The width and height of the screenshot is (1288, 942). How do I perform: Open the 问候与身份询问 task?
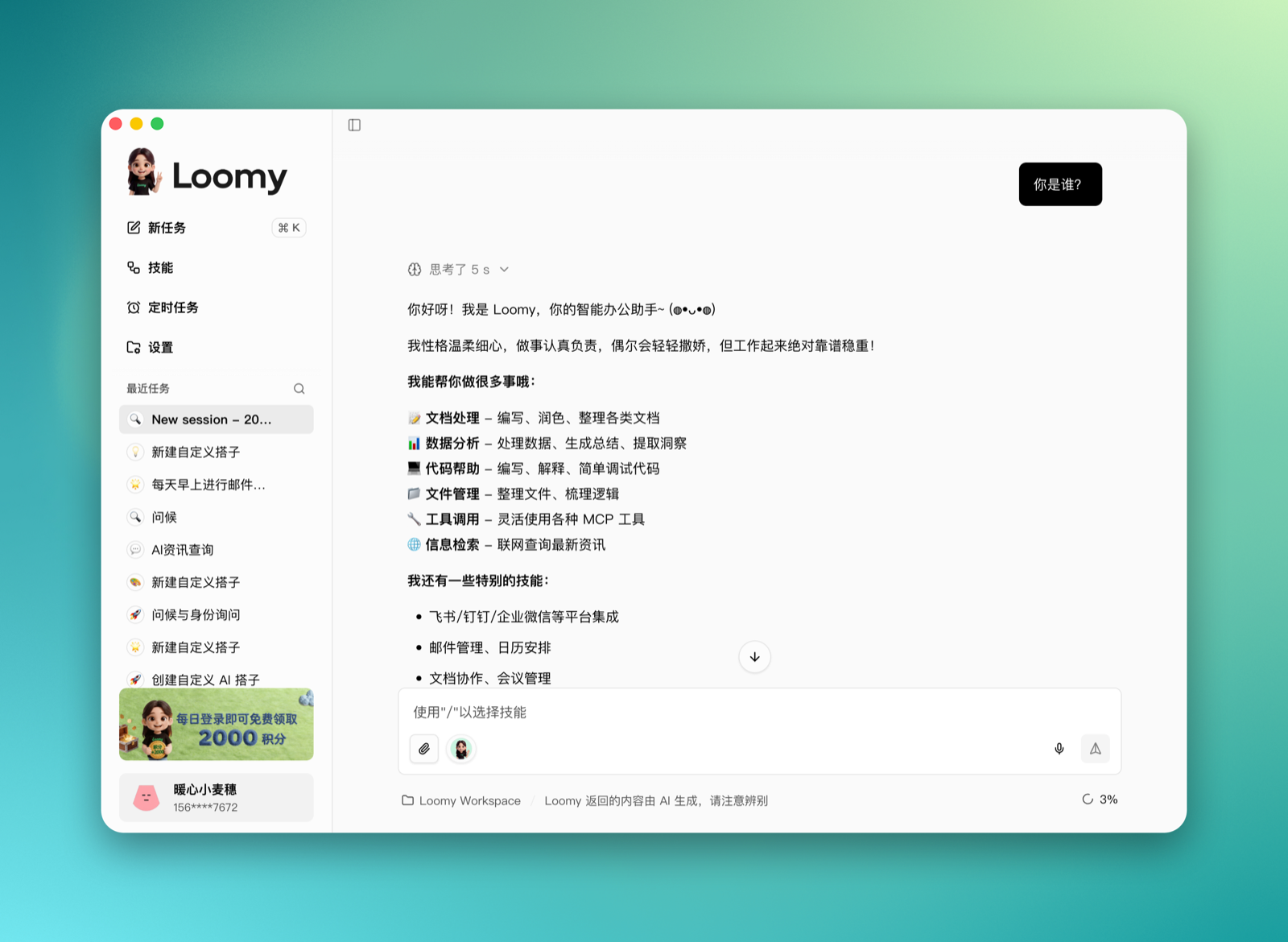pyautogui.click(x=216, y=614)
